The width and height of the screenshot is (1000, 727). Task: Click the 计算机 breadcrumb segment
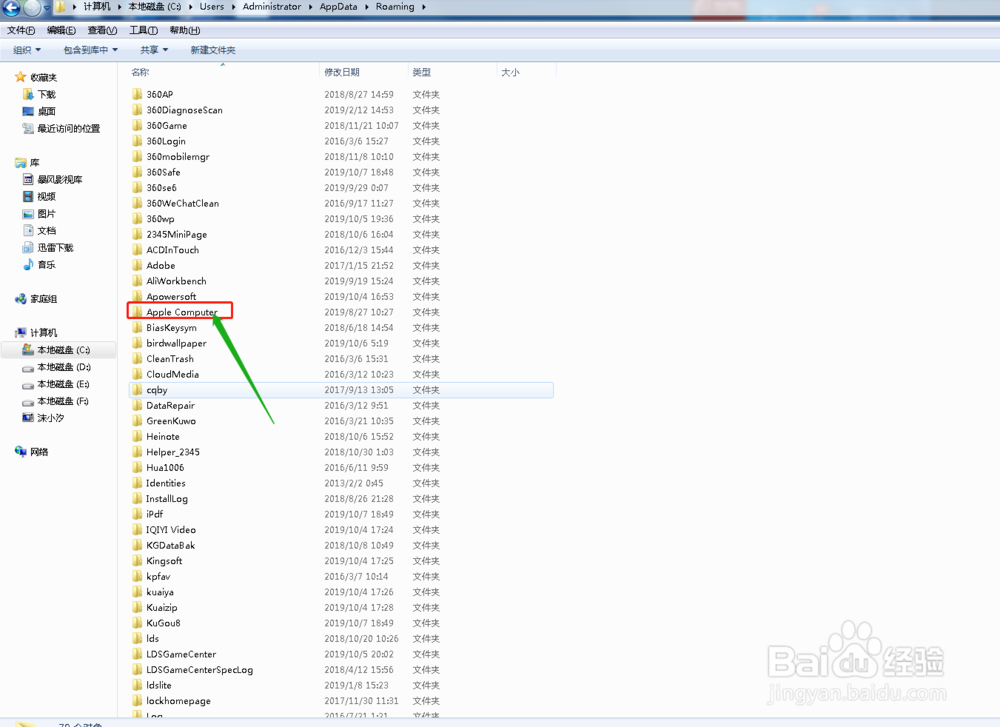tap(97, 6)
